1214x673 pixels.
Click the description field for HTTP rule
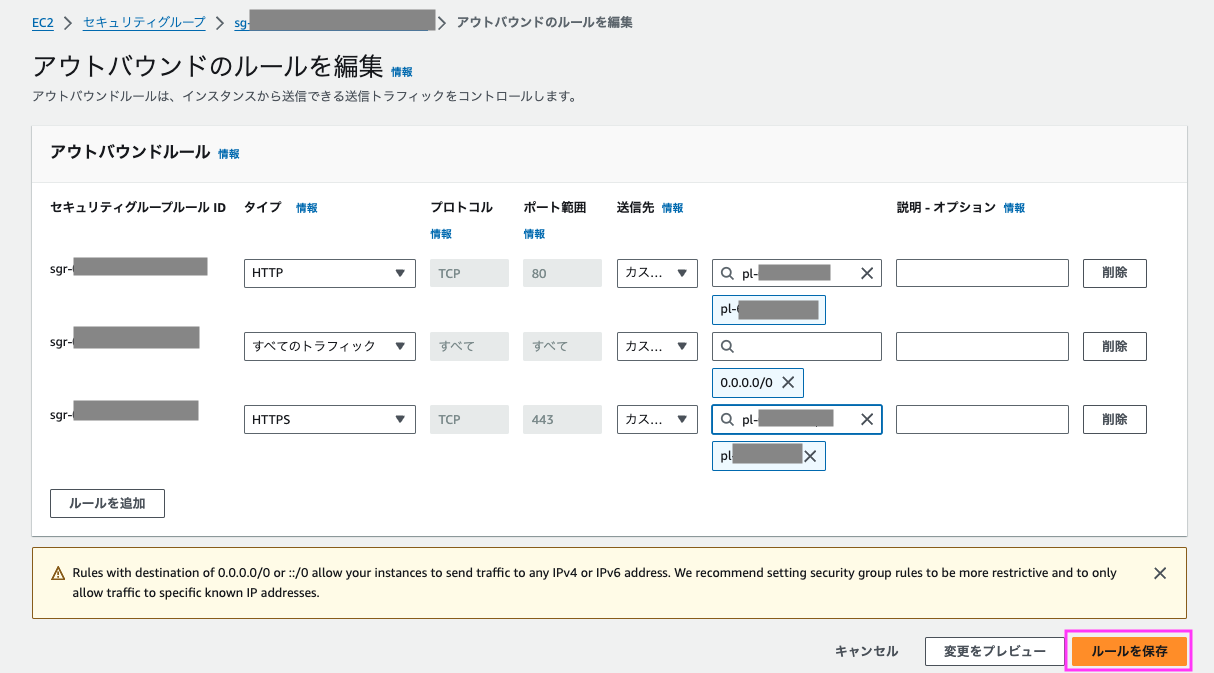[983, 273]
